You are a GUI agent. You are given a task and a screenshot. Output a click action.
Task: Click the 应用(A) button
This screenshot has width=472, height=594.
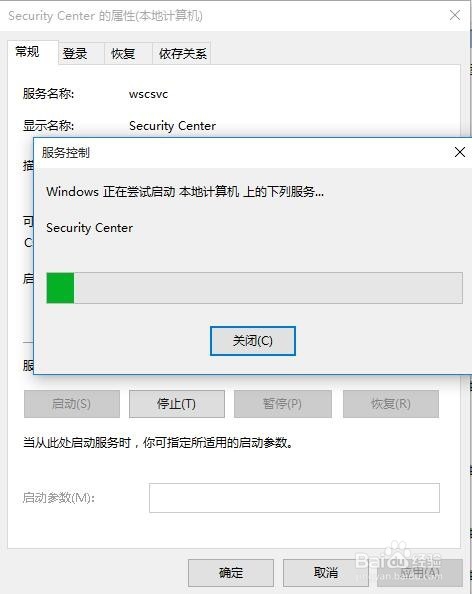(420, 572)
